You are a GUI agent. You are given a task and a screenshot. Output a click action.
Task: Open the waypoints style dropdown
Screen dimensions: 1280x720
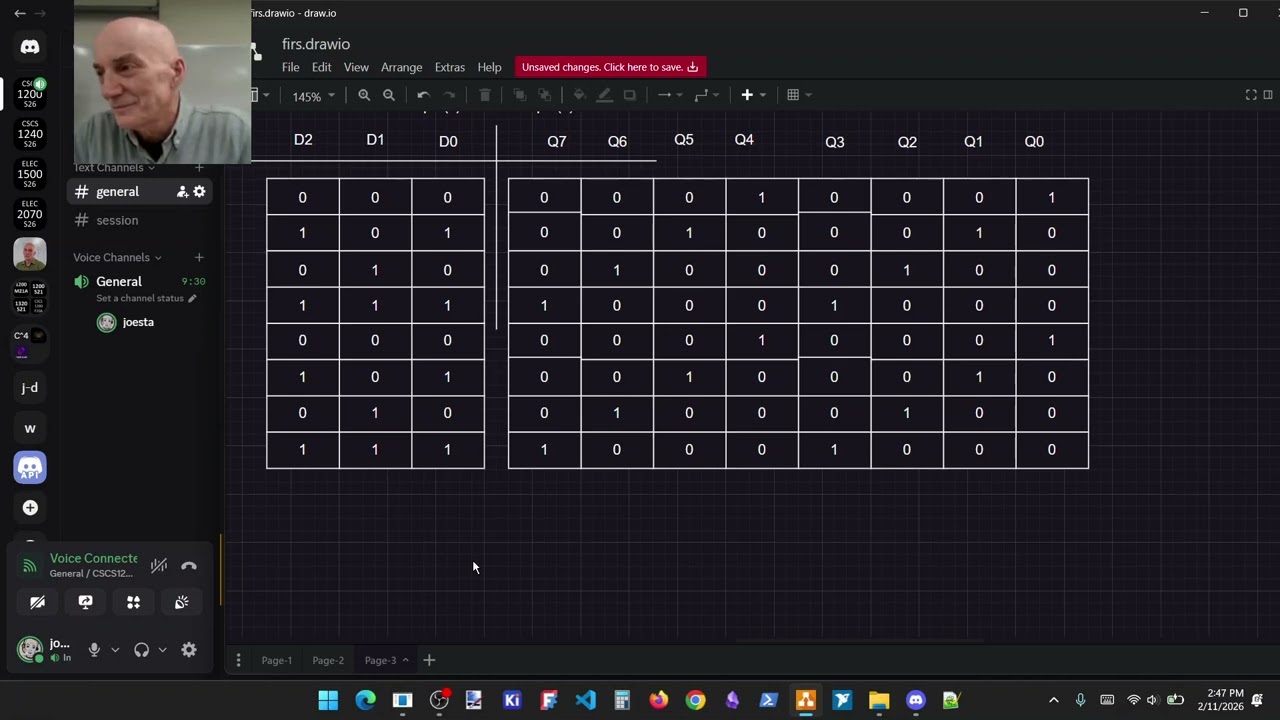(x=705, y=95)
